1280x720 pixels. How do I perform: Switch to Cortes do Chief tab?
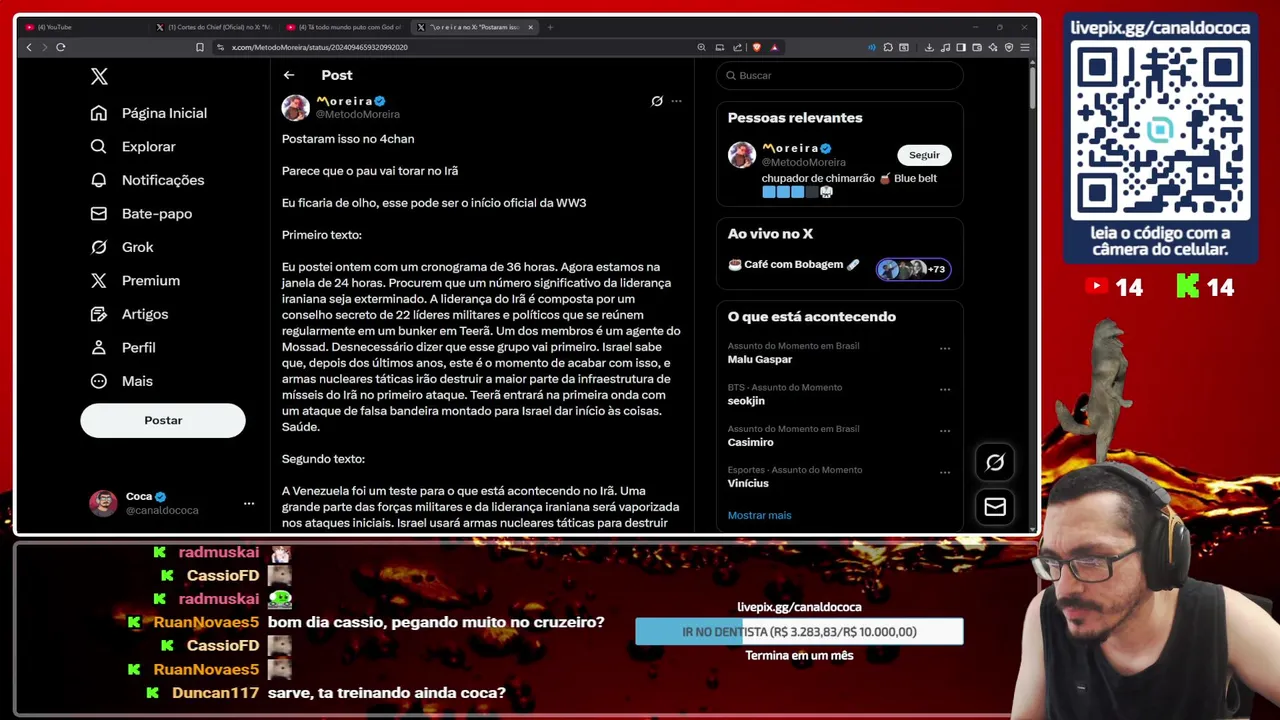pos(213,27)
